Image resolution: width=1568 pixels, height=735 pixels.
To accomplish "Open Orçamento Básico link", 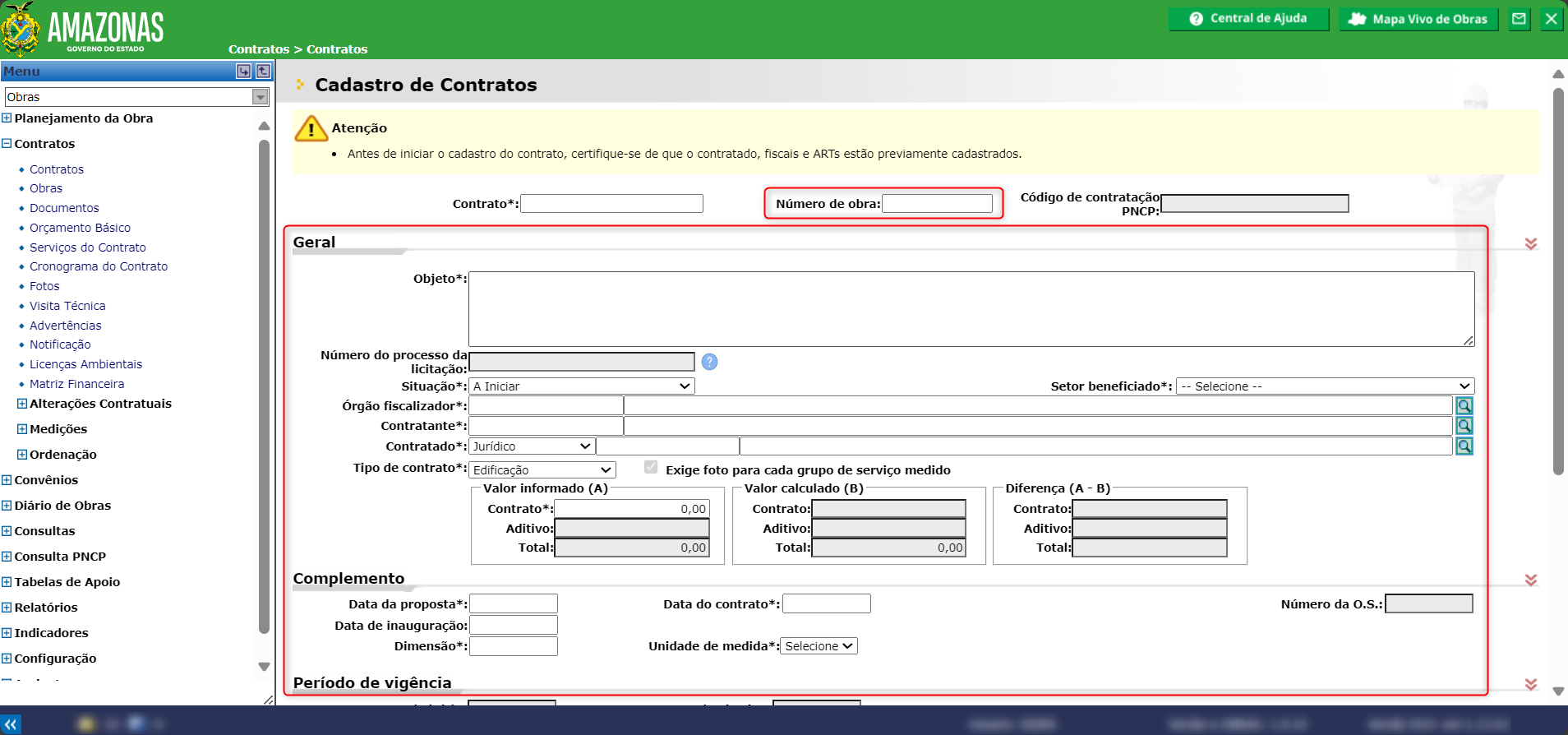I will point(80,228).
